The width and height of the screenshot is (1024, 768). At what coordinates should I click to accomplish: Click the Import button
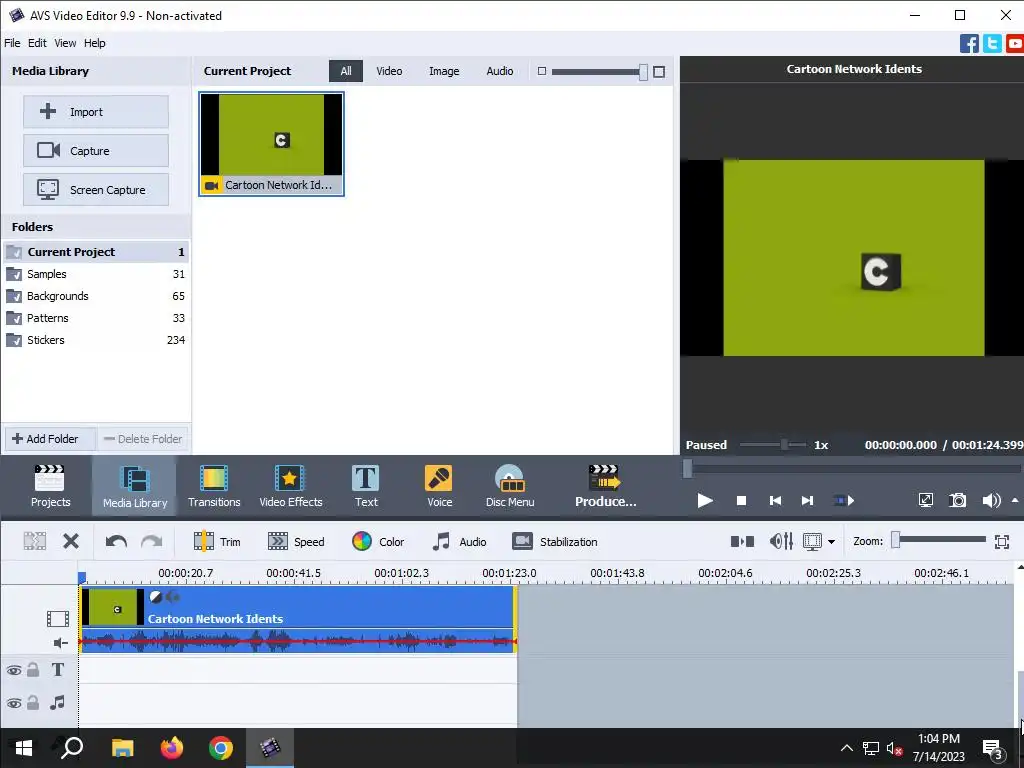click(x=96, y=112)
